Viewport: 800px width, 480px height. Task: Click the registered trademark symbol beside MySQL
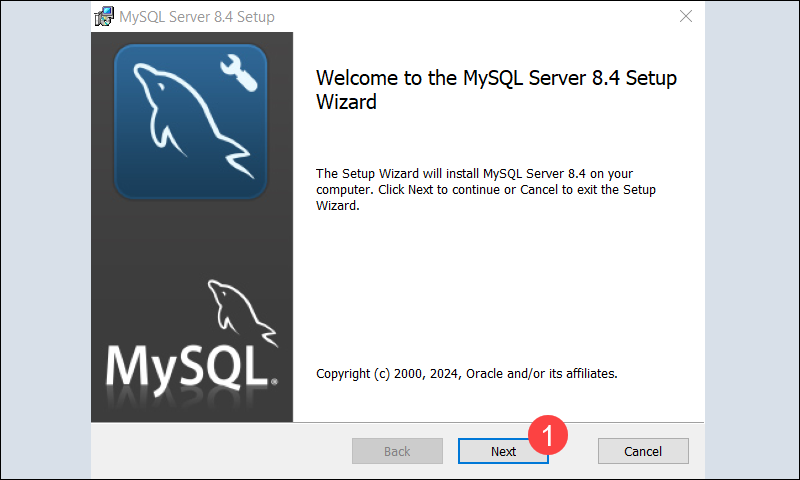(x=273, y=382)
